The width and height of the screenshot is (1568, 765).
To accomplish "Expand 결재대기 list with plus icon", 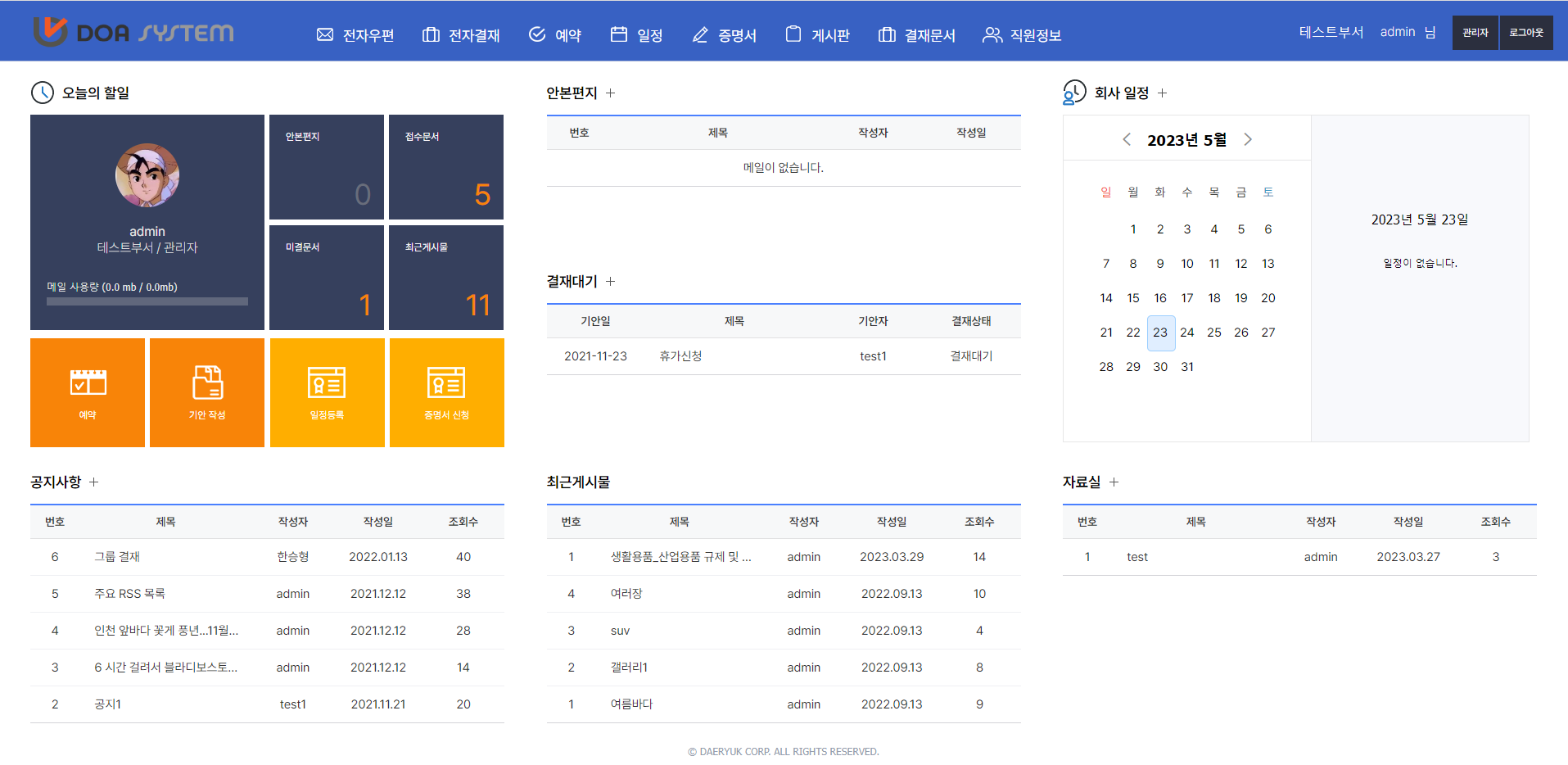I will pos(610,282).
